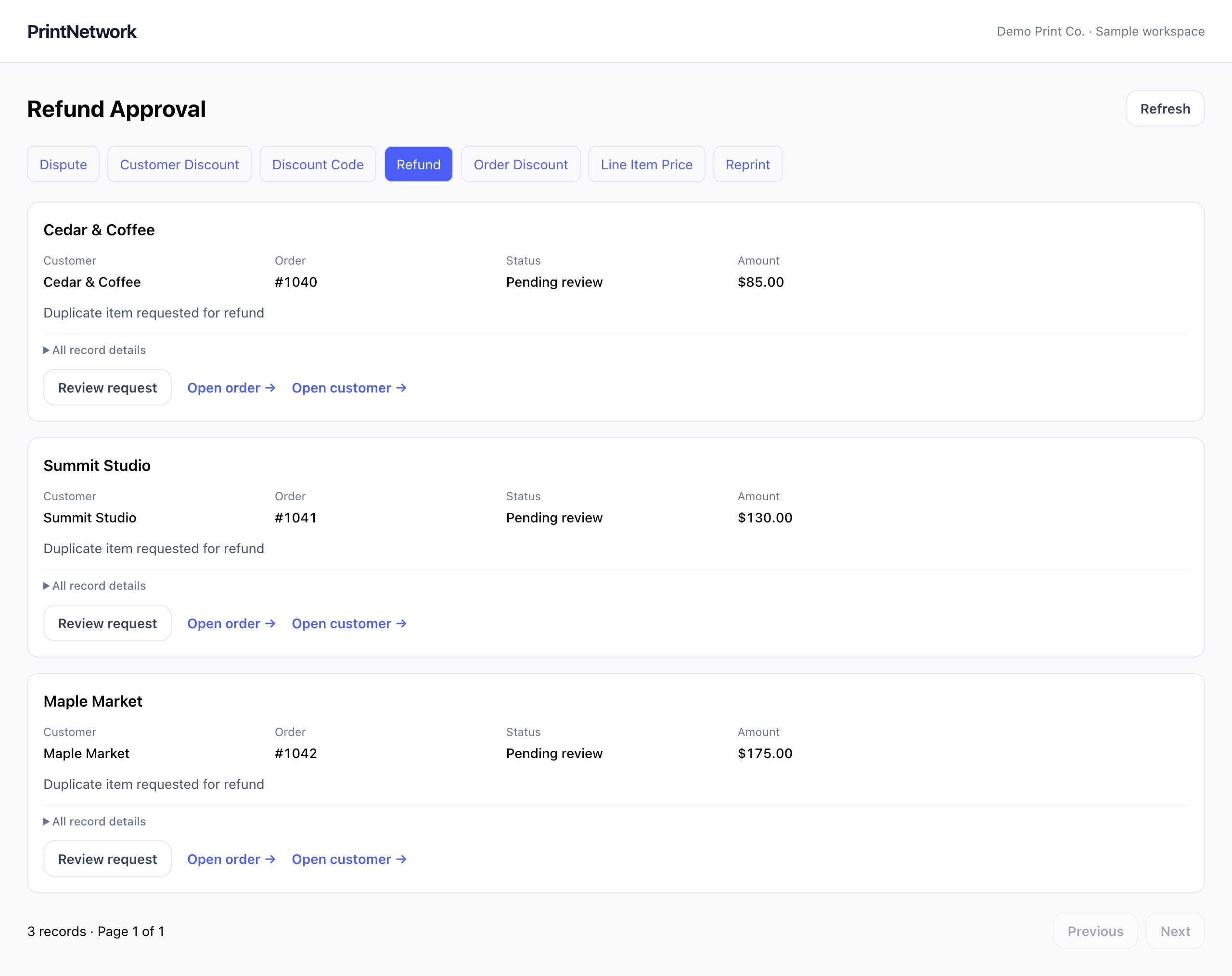Go to Order Discount tab

[521, 165]
